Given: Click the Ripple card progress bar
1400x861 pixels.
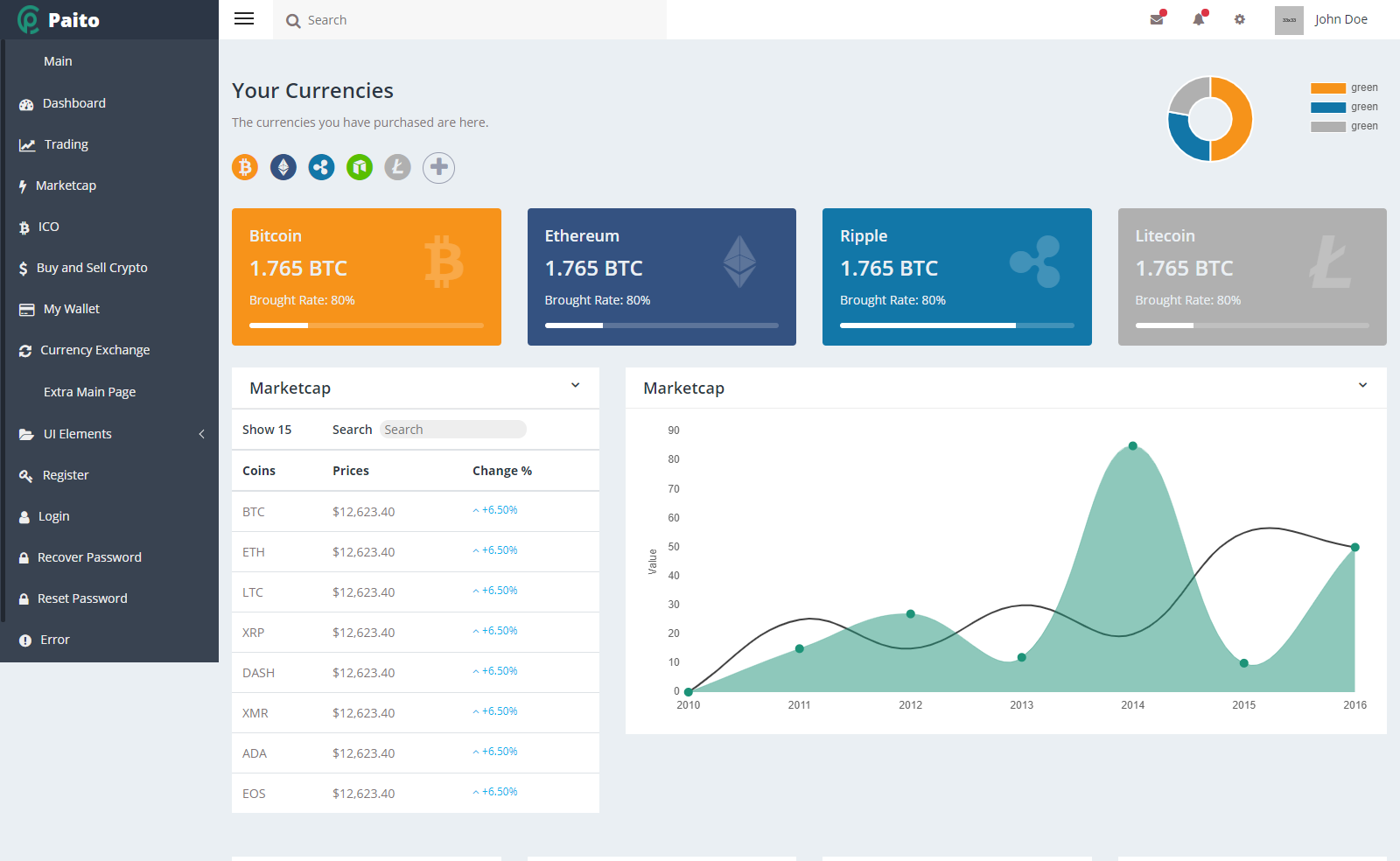Looking at the screenshot, I should pyautogui.click(x=956, y=325).
